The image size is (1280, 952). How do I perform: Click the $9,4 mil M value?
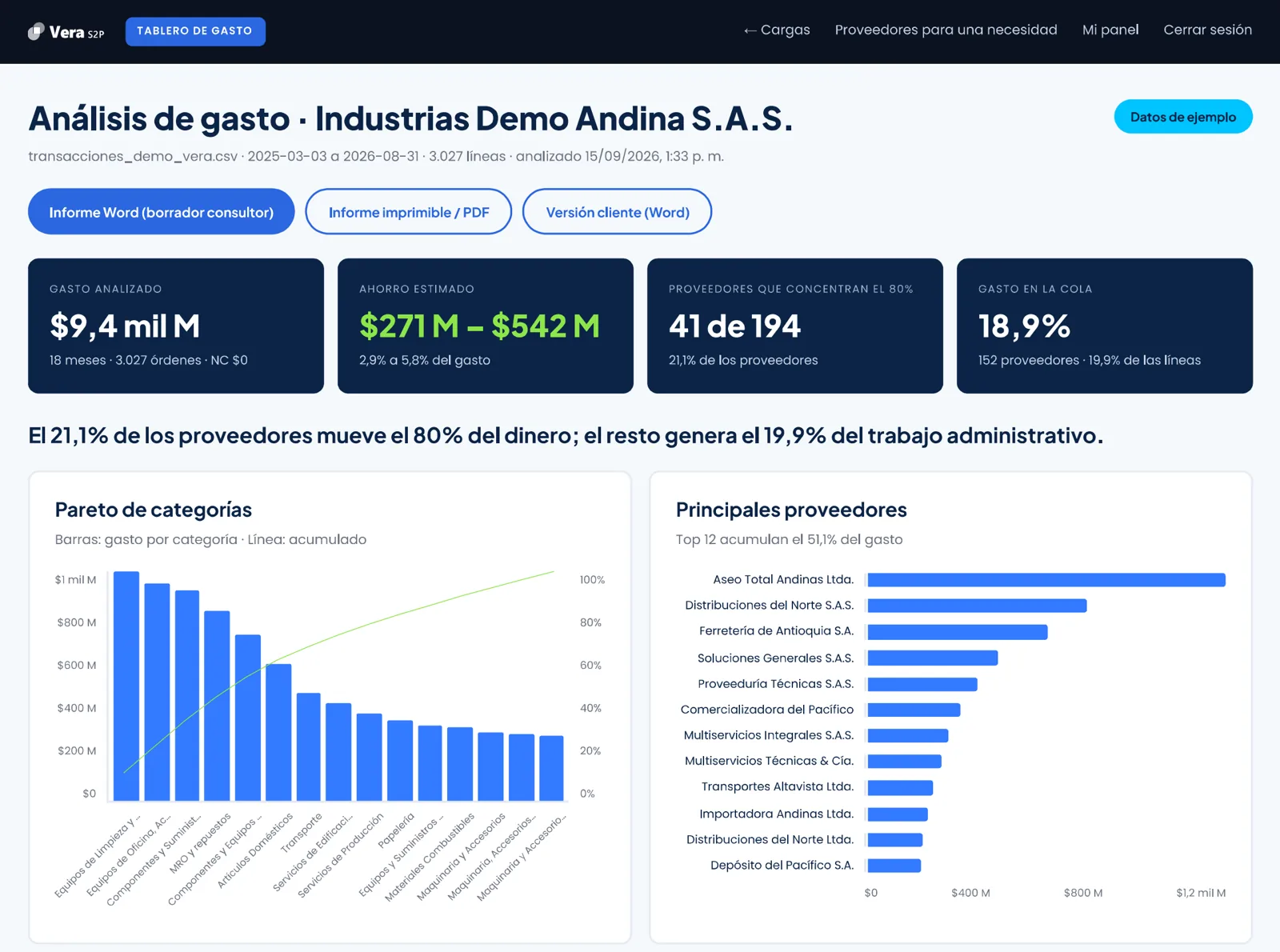[x=125, y=326]
